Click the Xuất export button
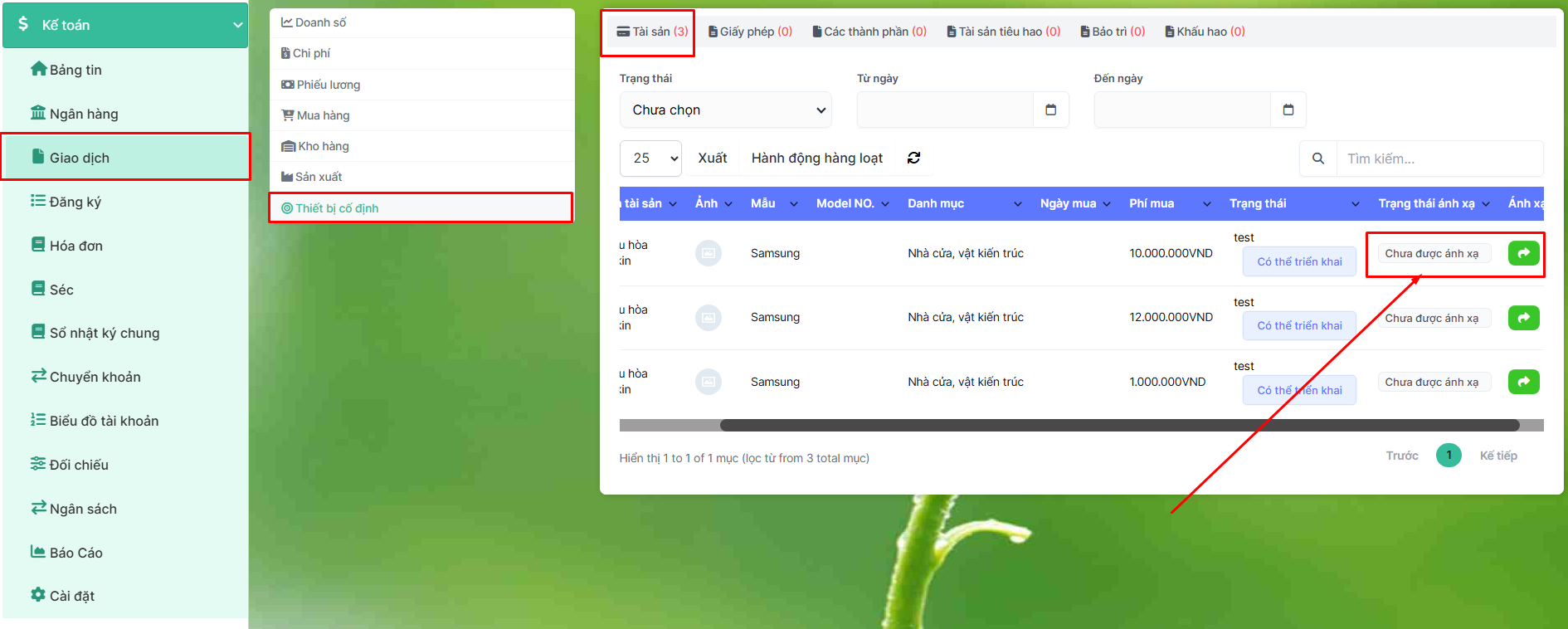The height and width of the screenshot is (629, 1568). pyautogui.click(x=712, y=158)
